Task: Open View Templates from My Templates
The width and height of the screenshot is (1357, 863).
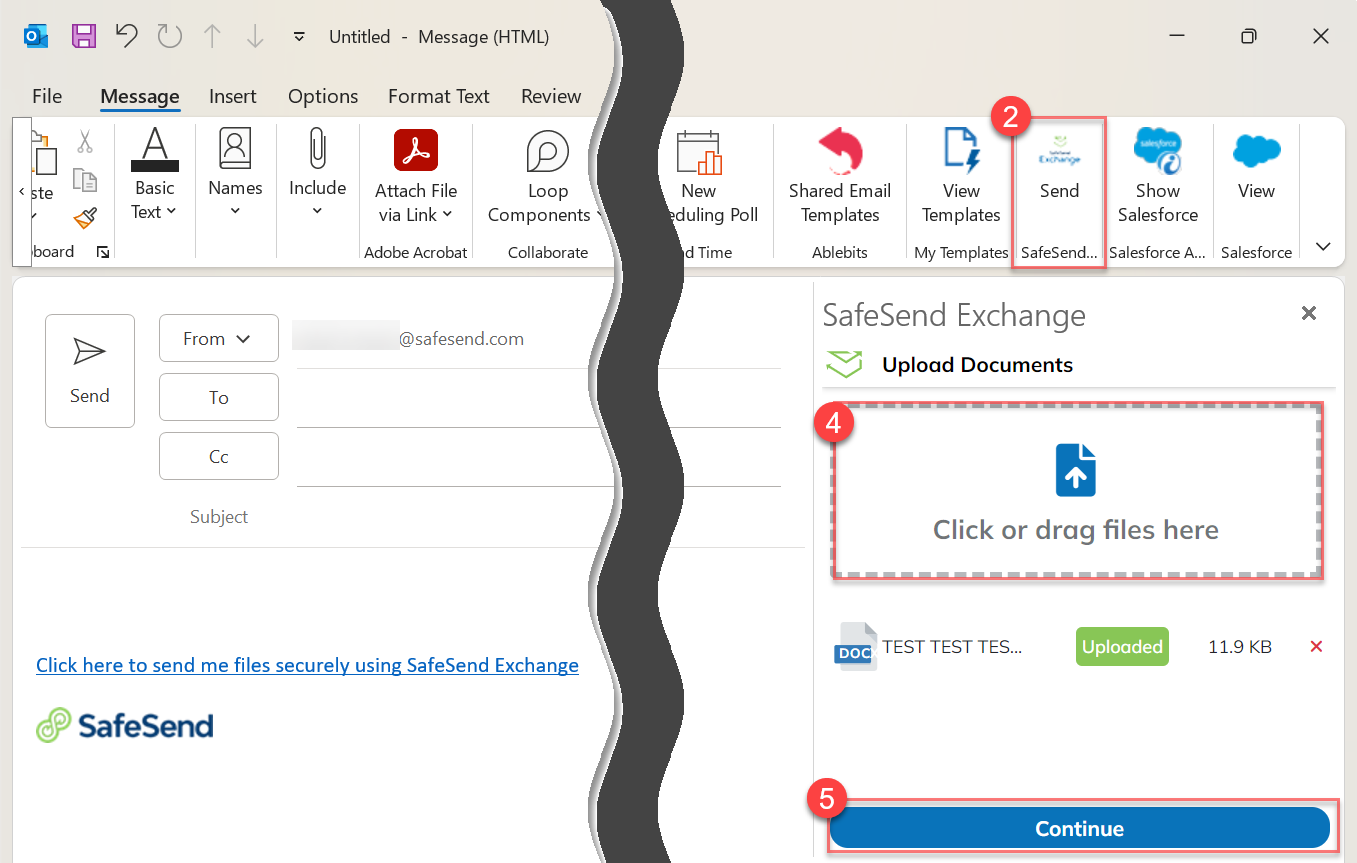Action: (x=960, y=180)
